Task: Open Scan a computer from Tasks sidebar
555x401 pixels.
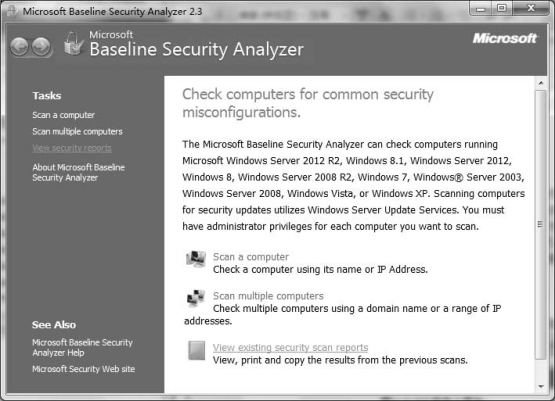Action: [63, 115]
